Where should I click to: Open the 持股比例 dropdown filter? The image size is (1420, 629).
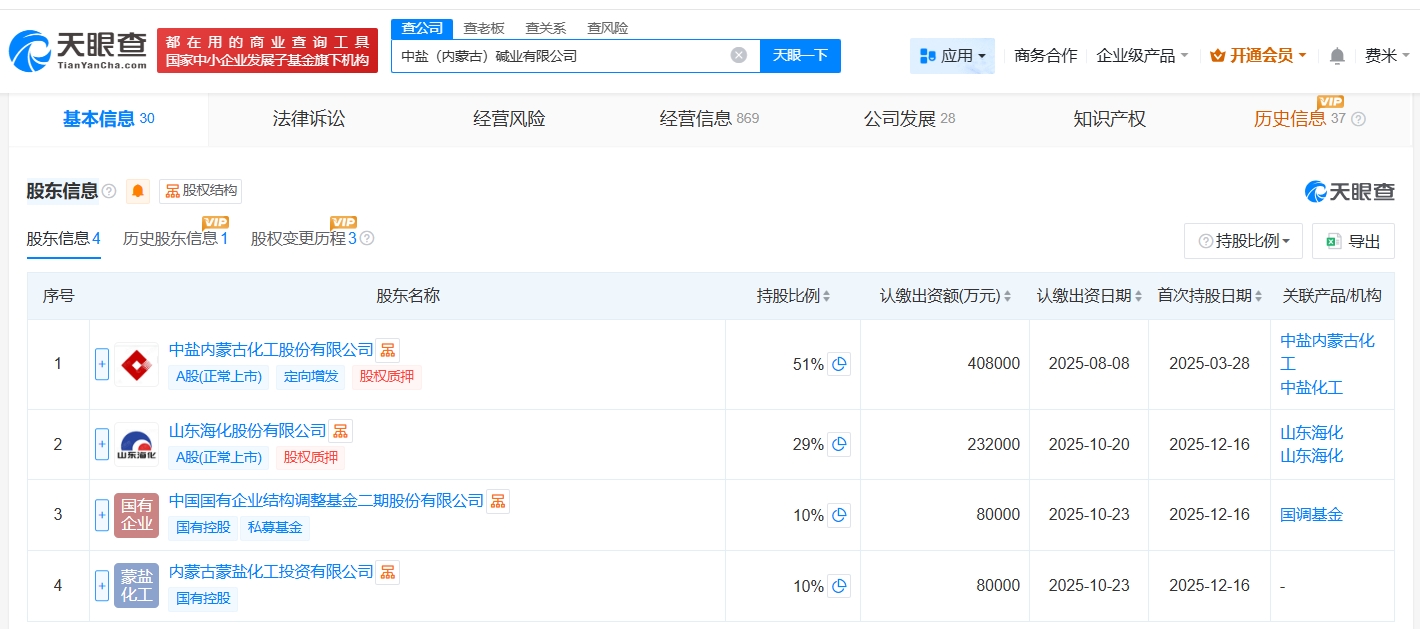(1243, 241)
